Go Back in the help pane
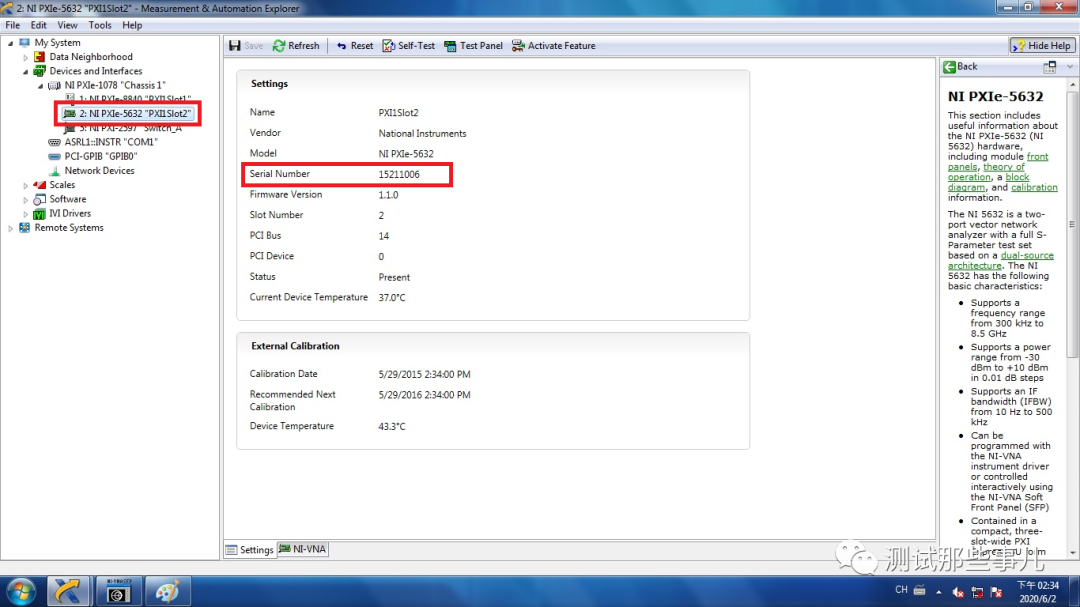 (961, 67)
